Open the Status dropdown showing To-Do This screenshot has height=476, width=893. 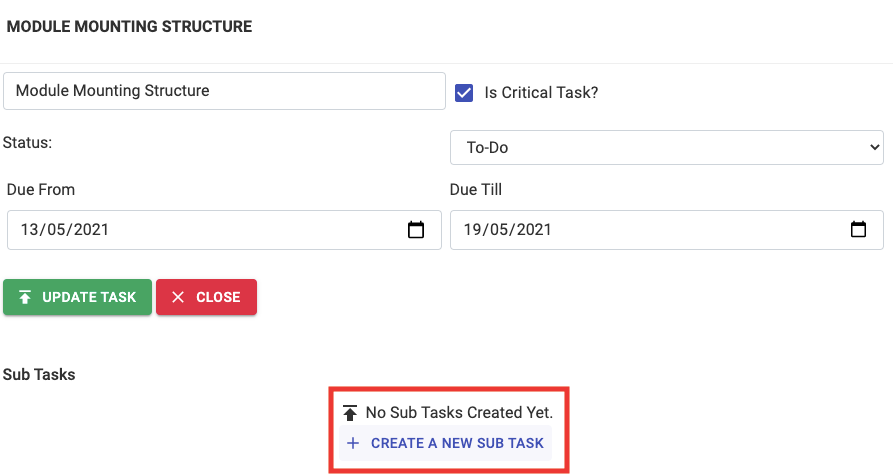(666, 148)
